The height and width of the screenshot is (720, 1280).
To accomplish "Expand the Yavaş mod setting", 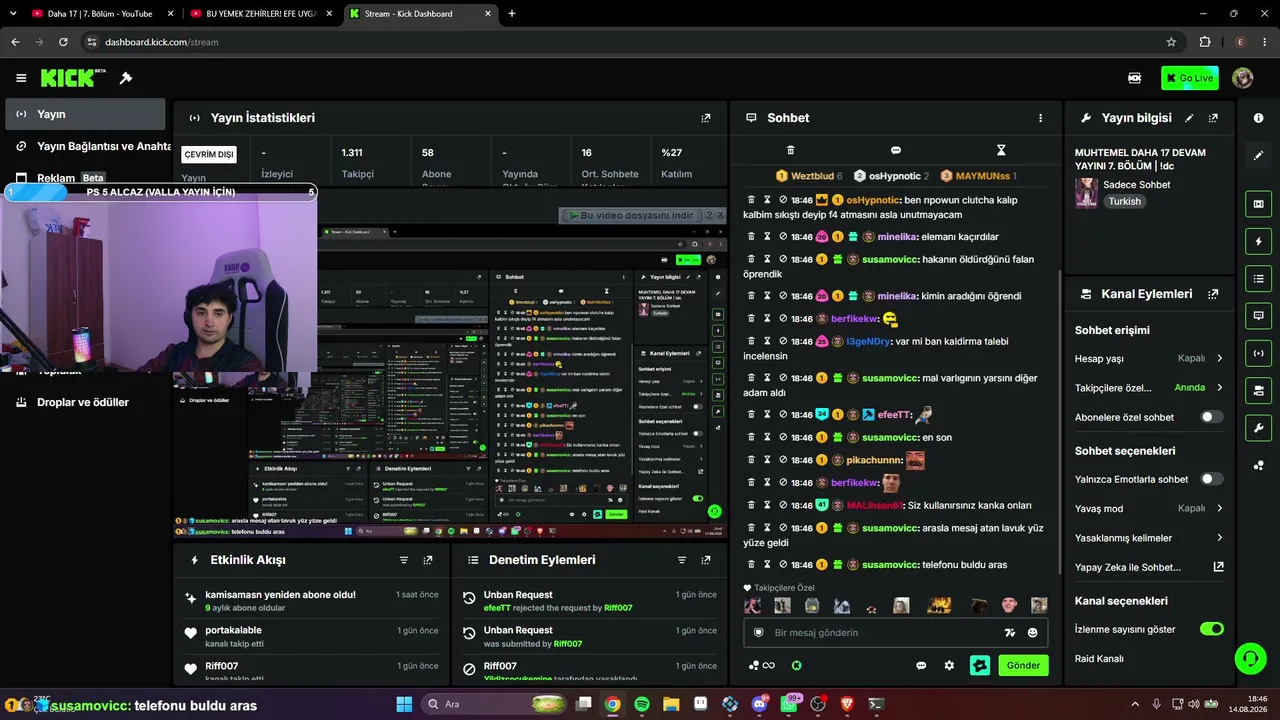I will tap(1149, 508).
